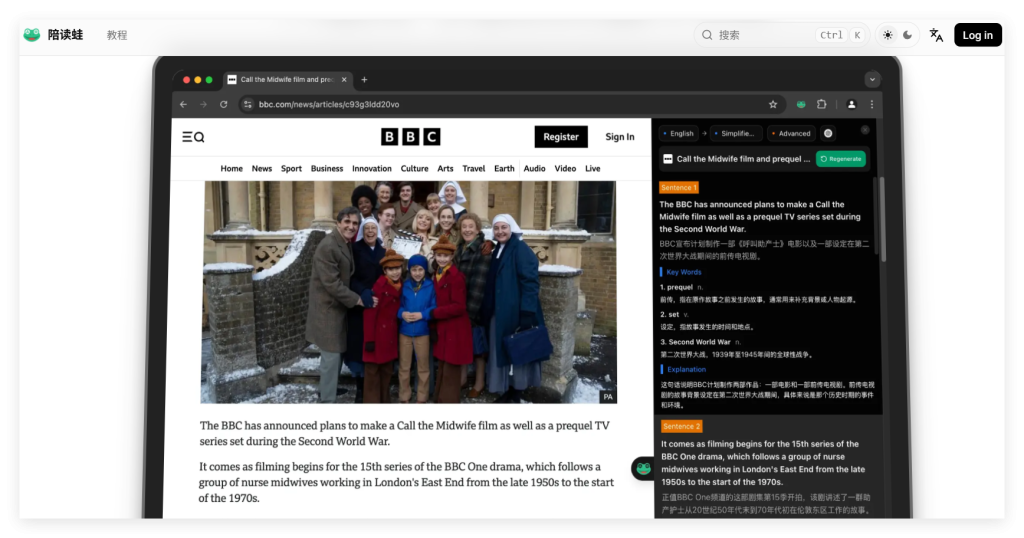Screen dimensions: 1024x538
Task: Open the 教程 tutorial link
Action: pyautogui.click(x=117, y=35)
